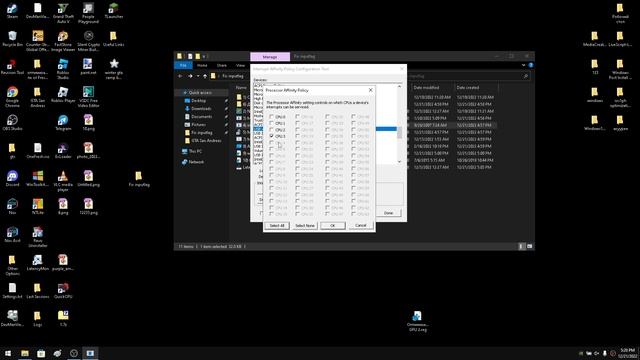Open the Grand Theft Auto V shortcut

tap(63, 13)
